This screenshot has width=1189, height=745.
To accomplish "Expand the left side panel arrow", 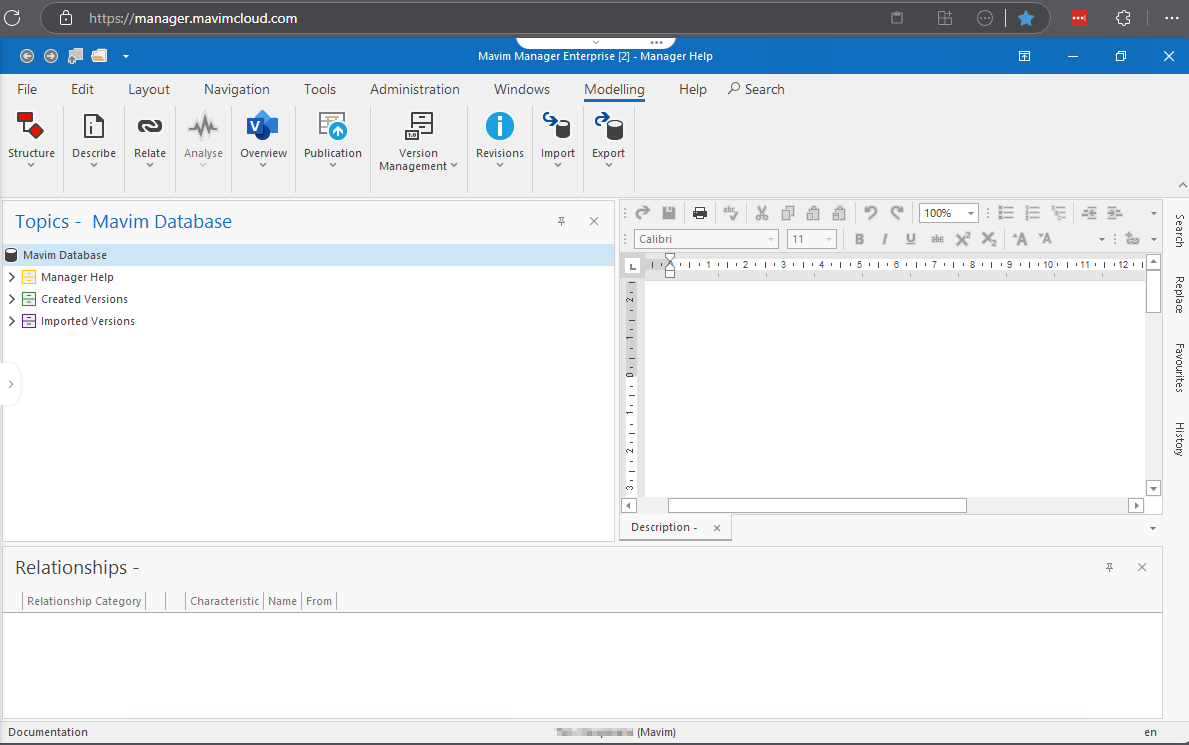I will pos(11,384).
